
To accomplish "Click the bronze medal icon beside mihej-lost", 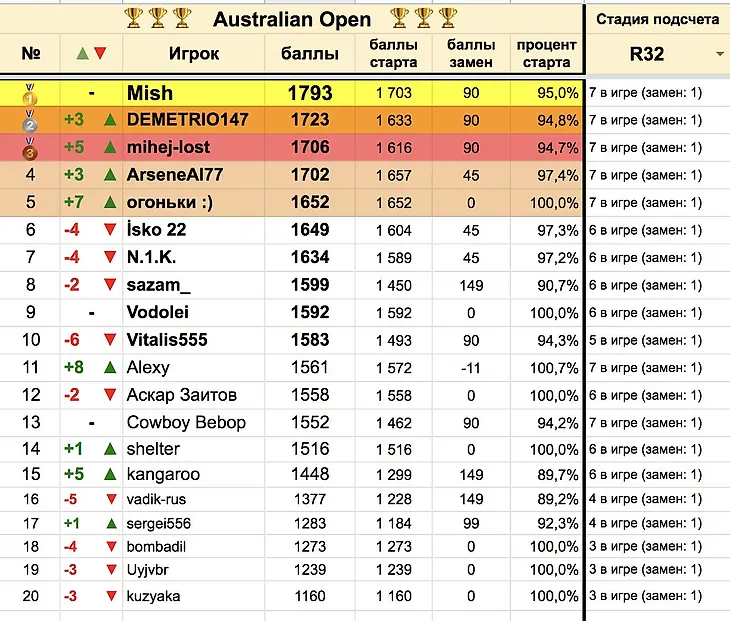I will [x=30, y=148].
